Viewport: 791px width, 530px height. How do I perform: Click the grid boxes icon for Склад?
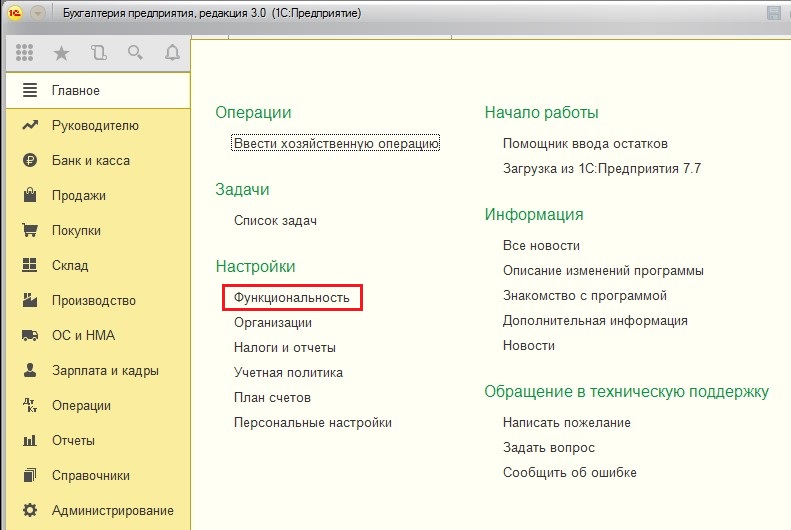[30, 265]
